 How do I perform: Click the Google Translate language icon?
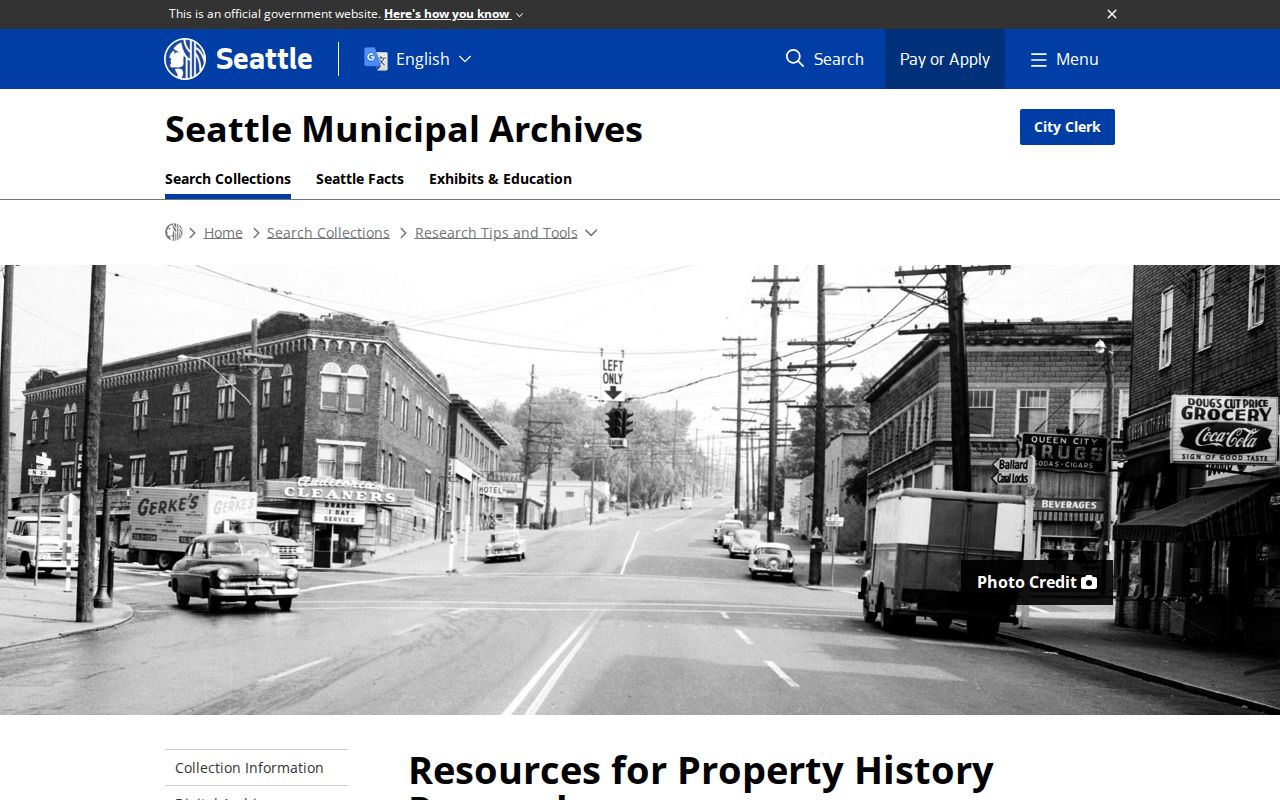[x=375, y=59]
